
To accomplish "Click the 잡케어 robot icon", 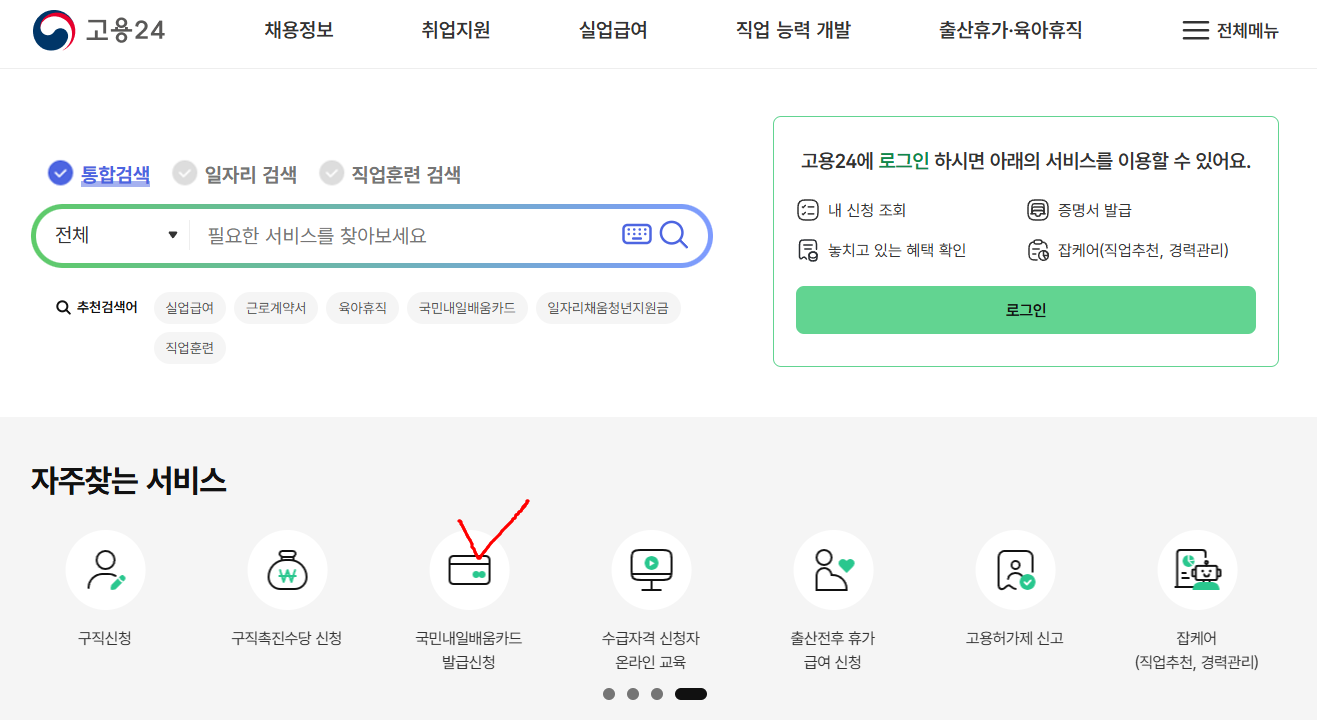I will point(1197,570).
